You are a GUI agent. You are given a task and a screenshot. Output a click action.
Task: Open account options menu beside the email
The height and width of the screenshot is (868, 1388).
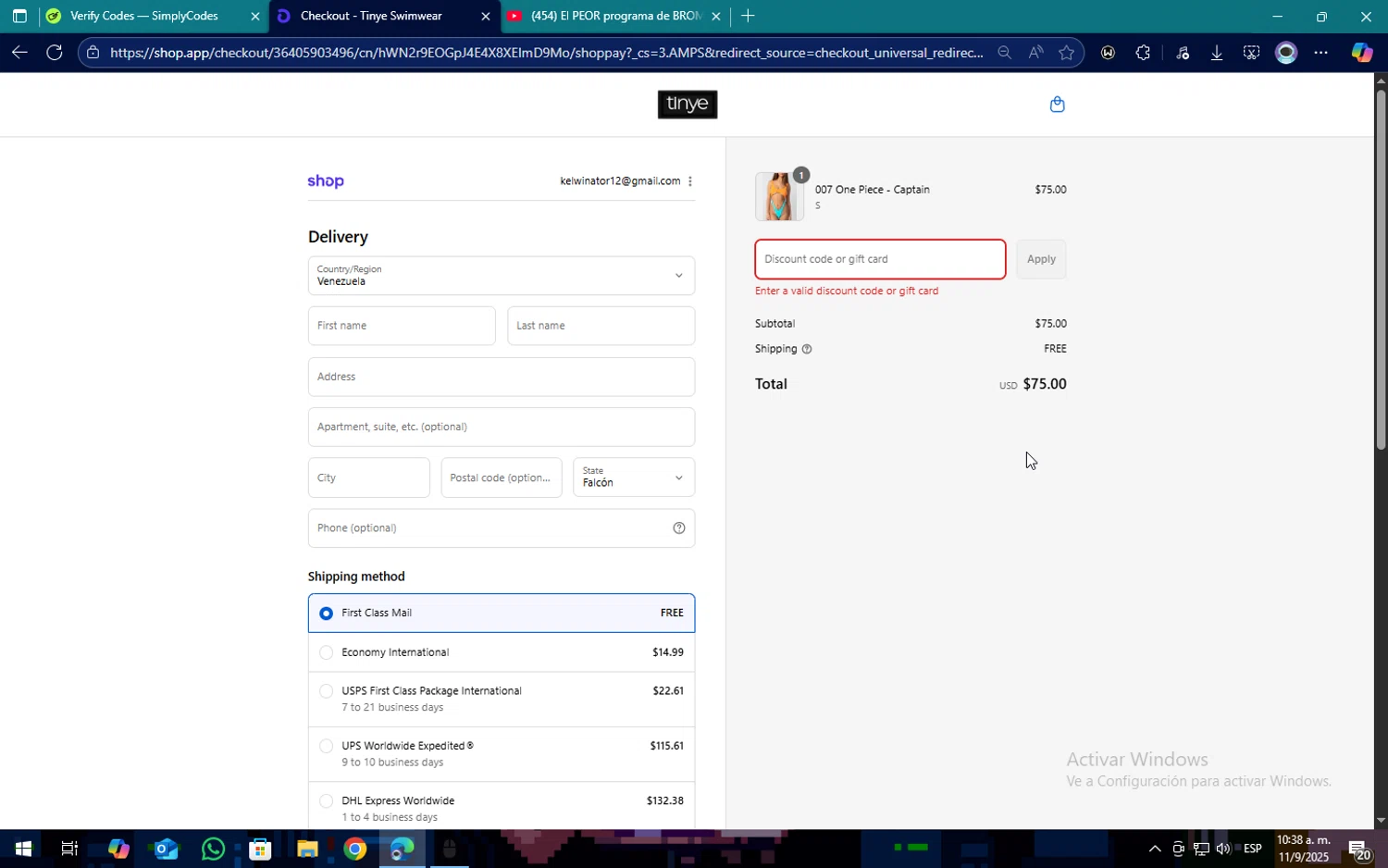pos(690,181)
